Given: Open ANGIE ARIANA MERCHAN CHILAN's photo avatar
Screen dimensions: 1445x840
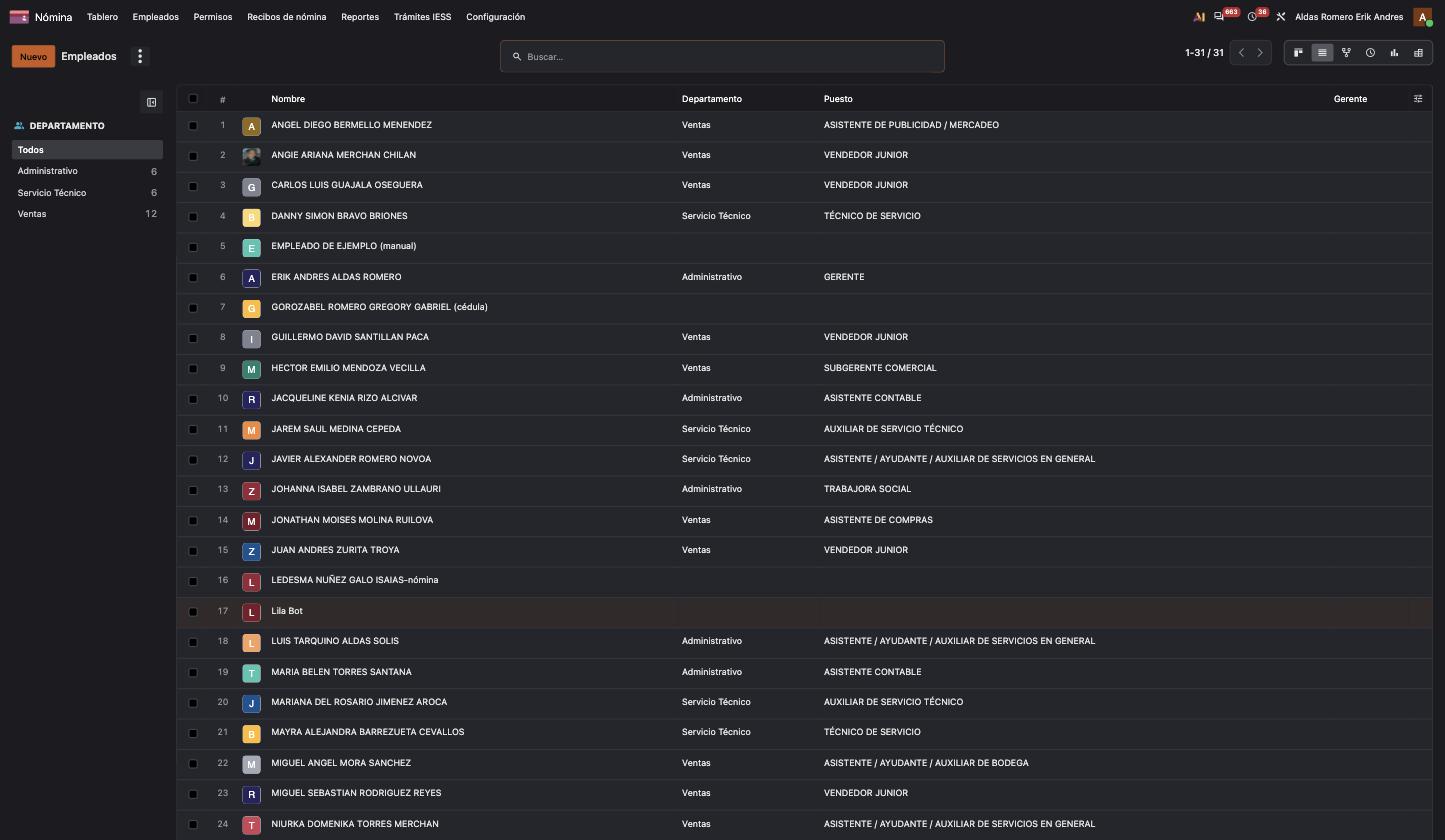Looking at the screenshot, I should tap(251, 156).
